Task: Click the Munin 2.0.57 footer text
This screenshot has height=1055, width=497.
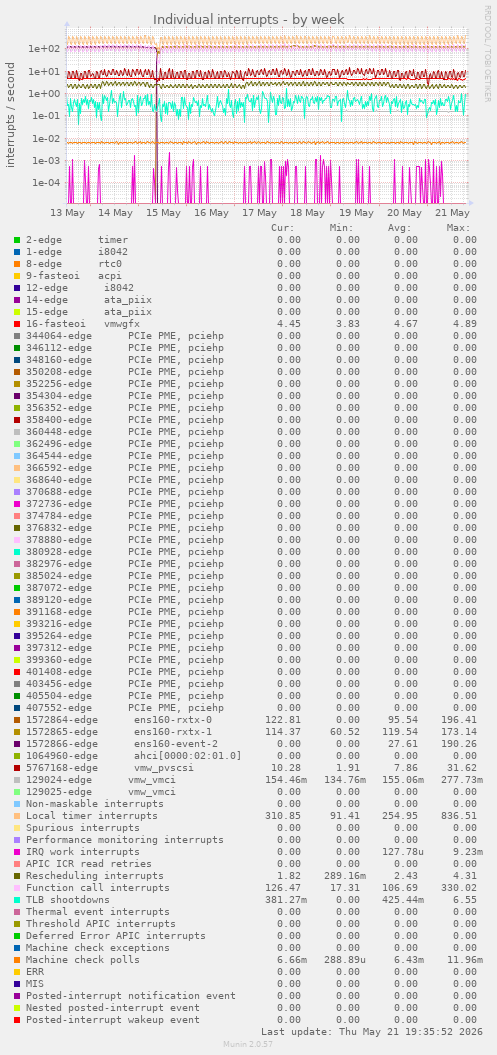Action: pyautogui.click(x=248, y=1044)
